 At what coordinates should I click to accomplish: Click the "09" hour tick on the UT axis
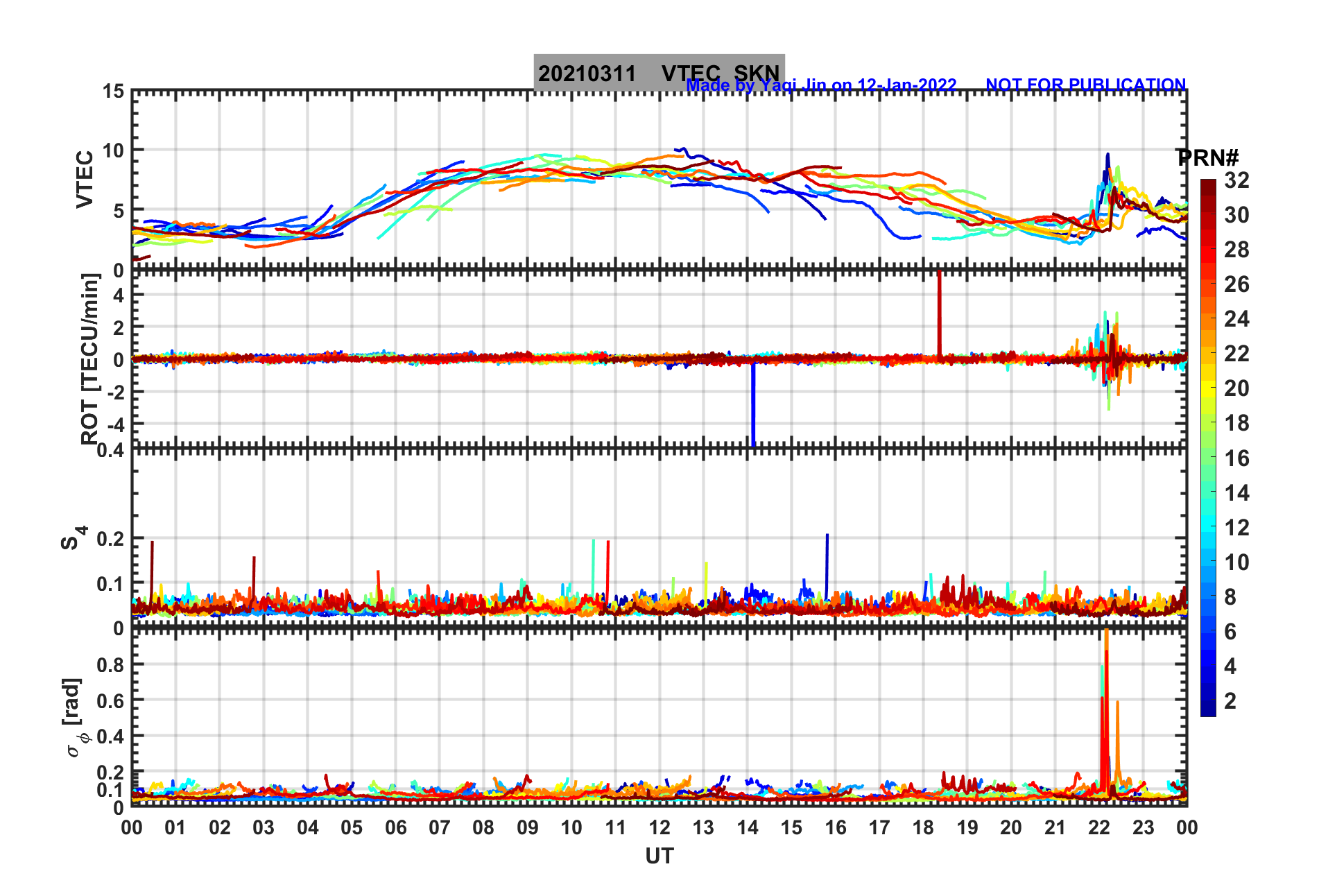(x=528, y=827)
